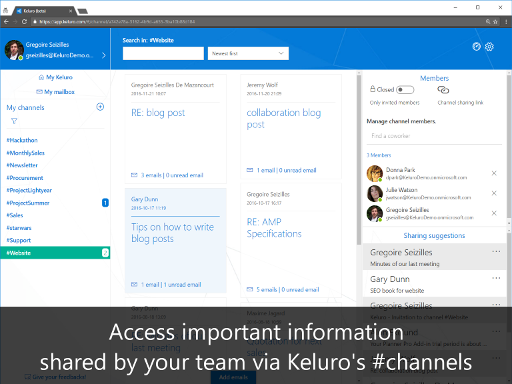Screen dimensions: 512x384
Task: Click the channel filter funnel icon
Action: [14, 121]
